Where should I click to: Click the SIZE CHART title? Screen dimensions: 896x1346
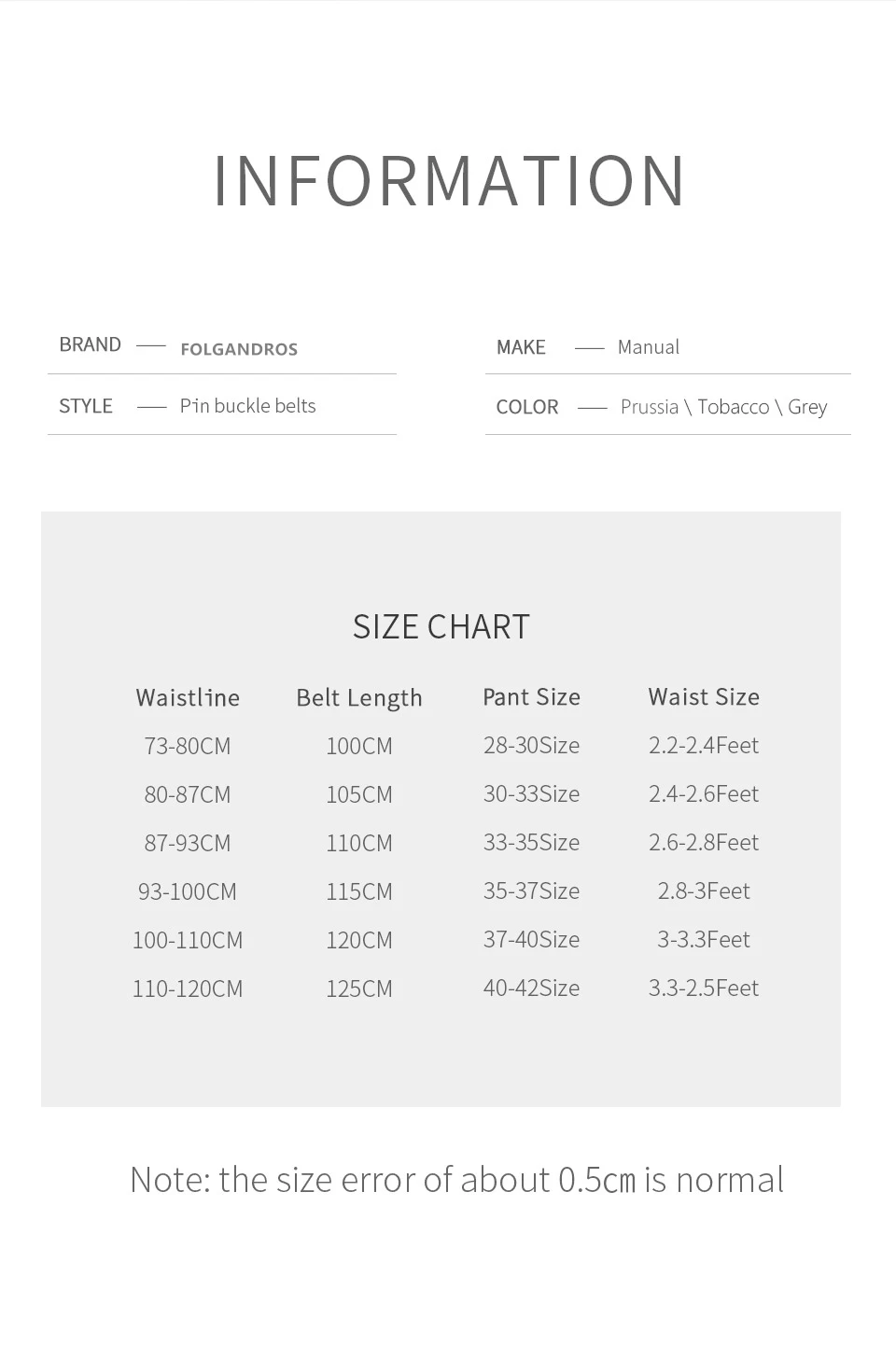tap(441, 626)
